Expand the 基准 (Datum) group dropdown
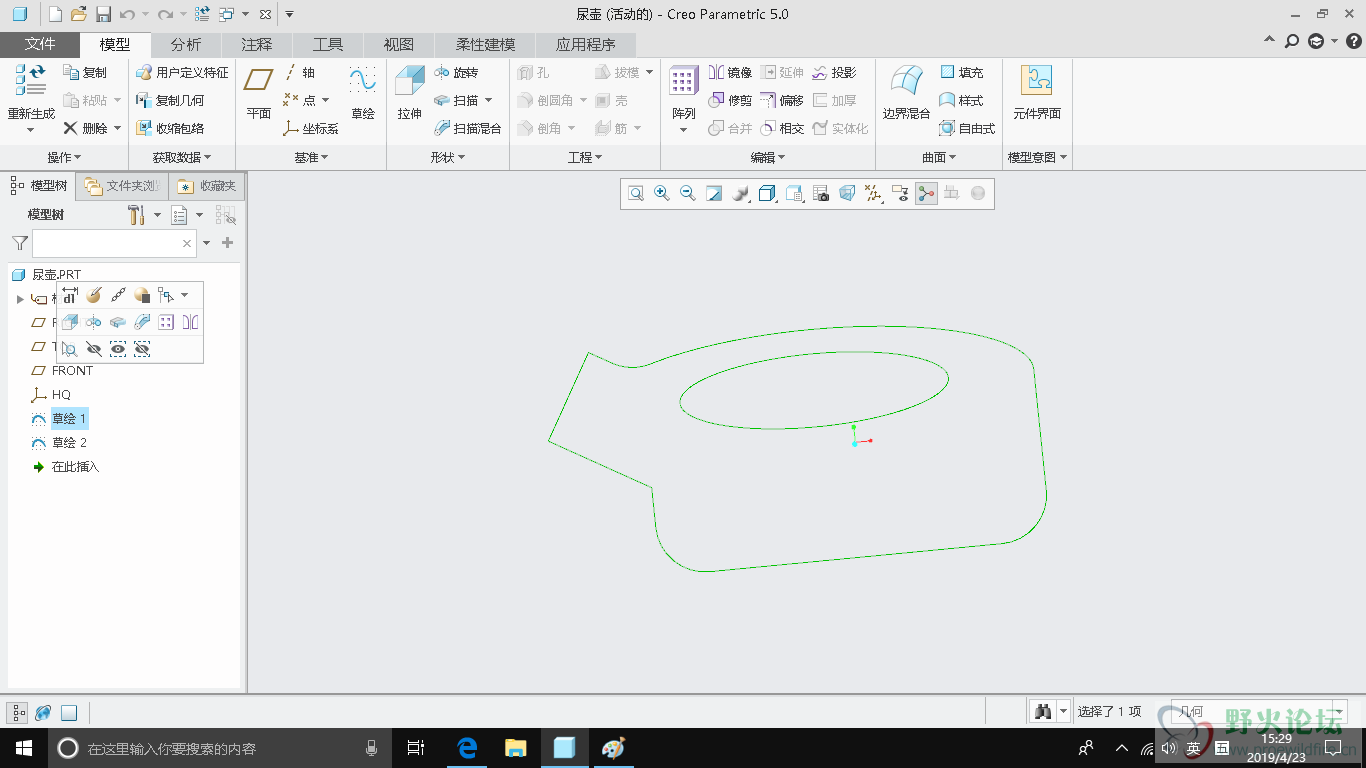1366x768 pixels. [x=311, y=158]
